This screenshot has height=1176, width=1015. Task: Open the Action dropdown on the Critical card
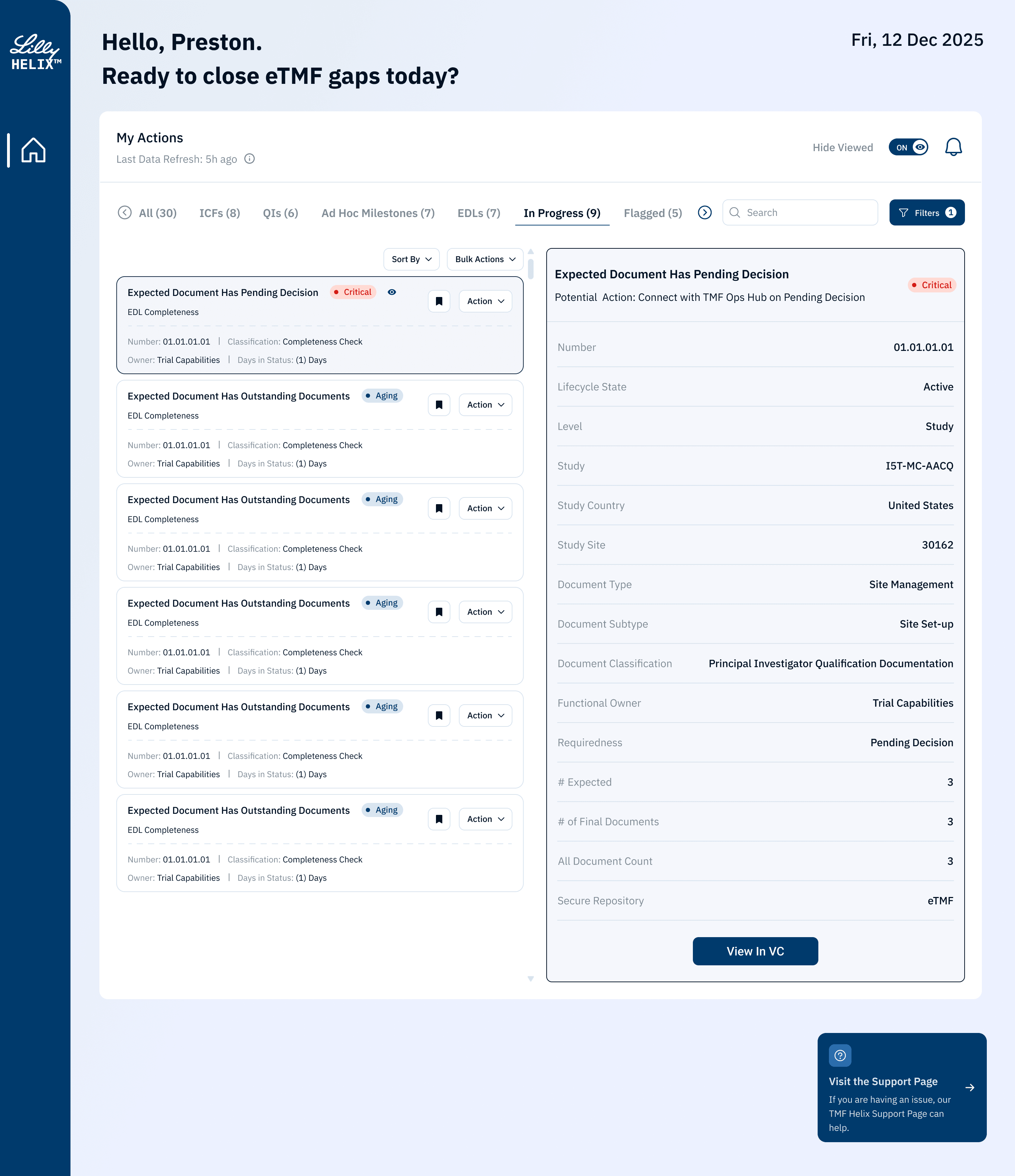coord(485,301)
